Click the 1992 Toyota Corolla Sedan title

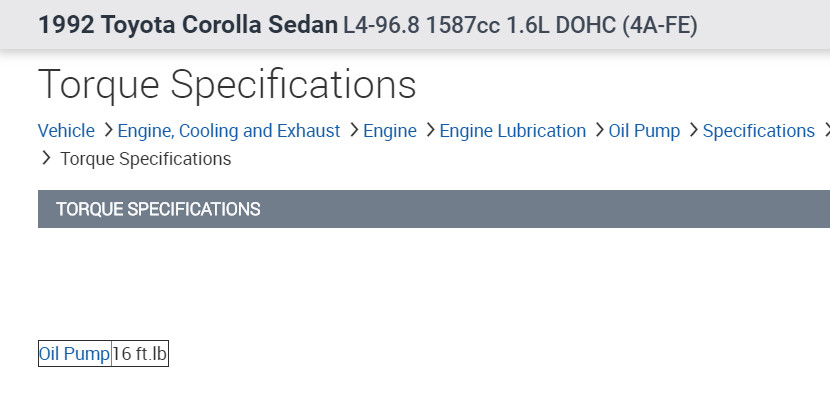(x=188, y=25)
